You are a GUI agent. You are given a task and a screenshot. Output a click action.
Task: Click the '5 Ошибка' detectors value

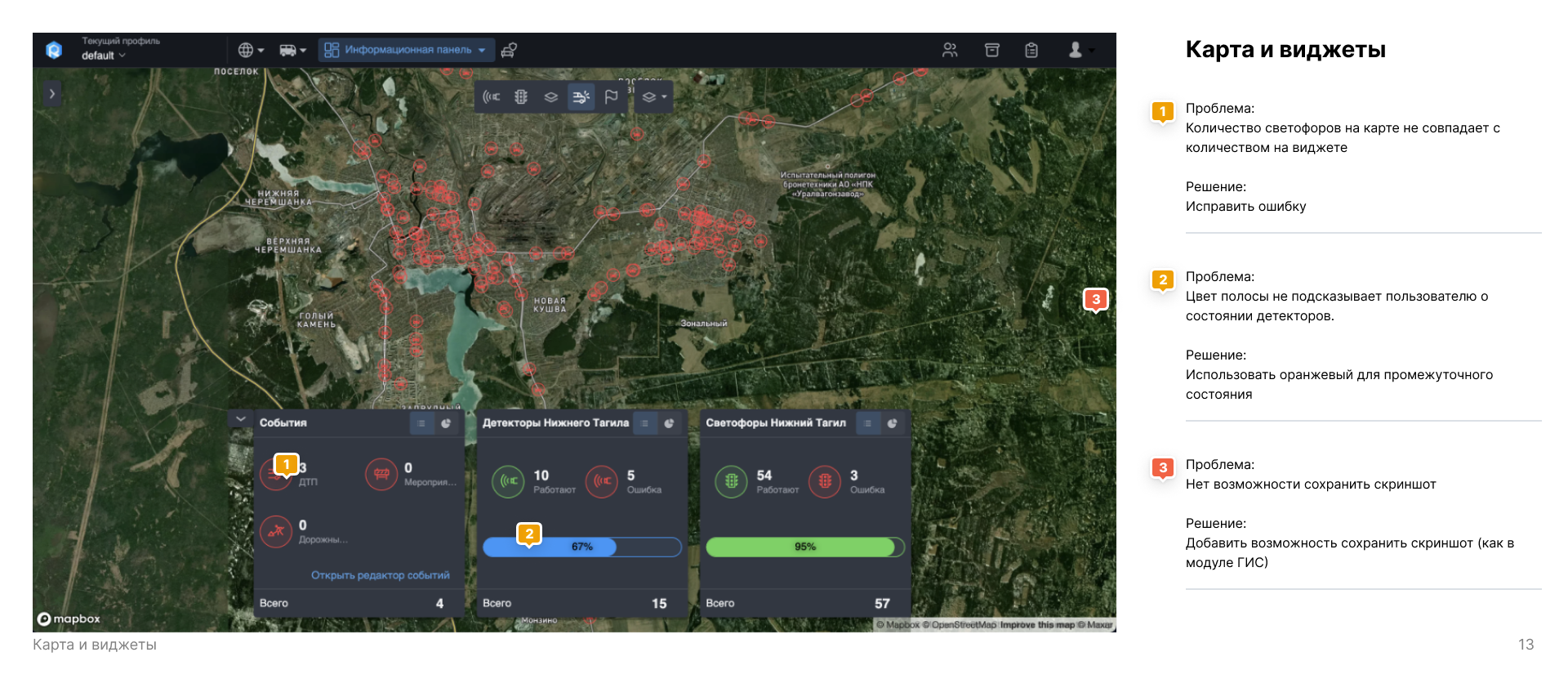click(644, 481)
